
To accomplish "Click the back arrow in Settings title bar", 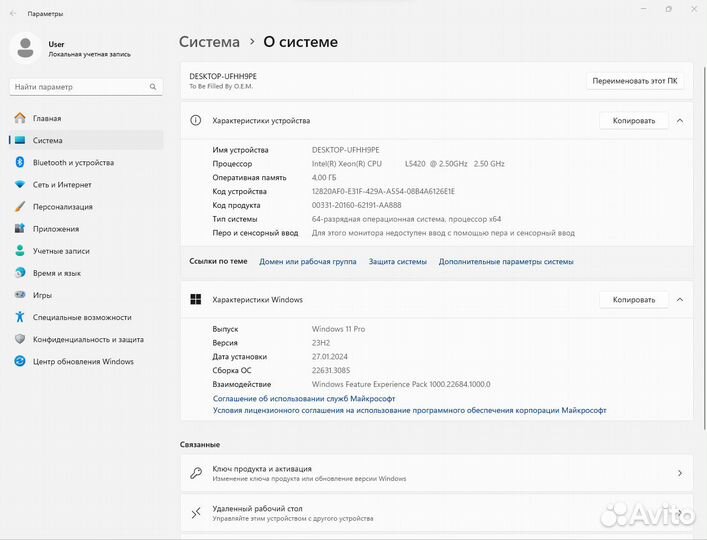I will [x=13, y=14].
